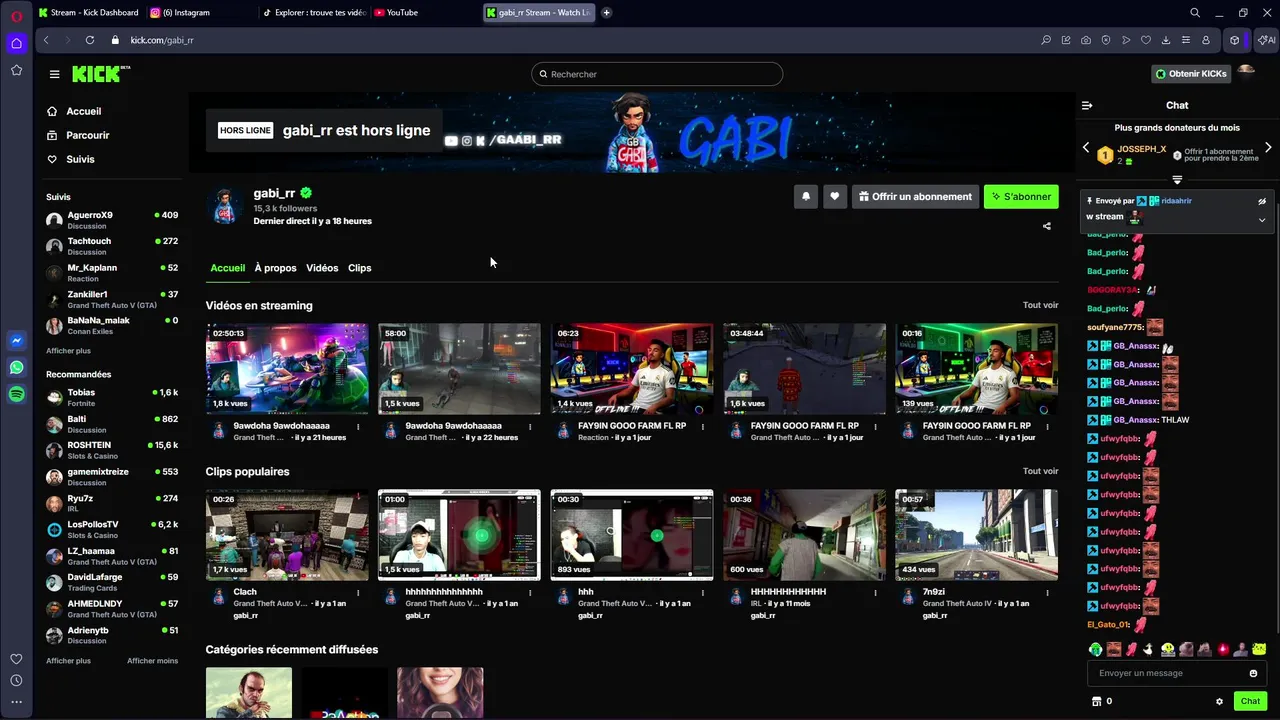Open options menu for 7n9zi clip
This screenshot has height=720, width=1280.
coord(1047,593)
